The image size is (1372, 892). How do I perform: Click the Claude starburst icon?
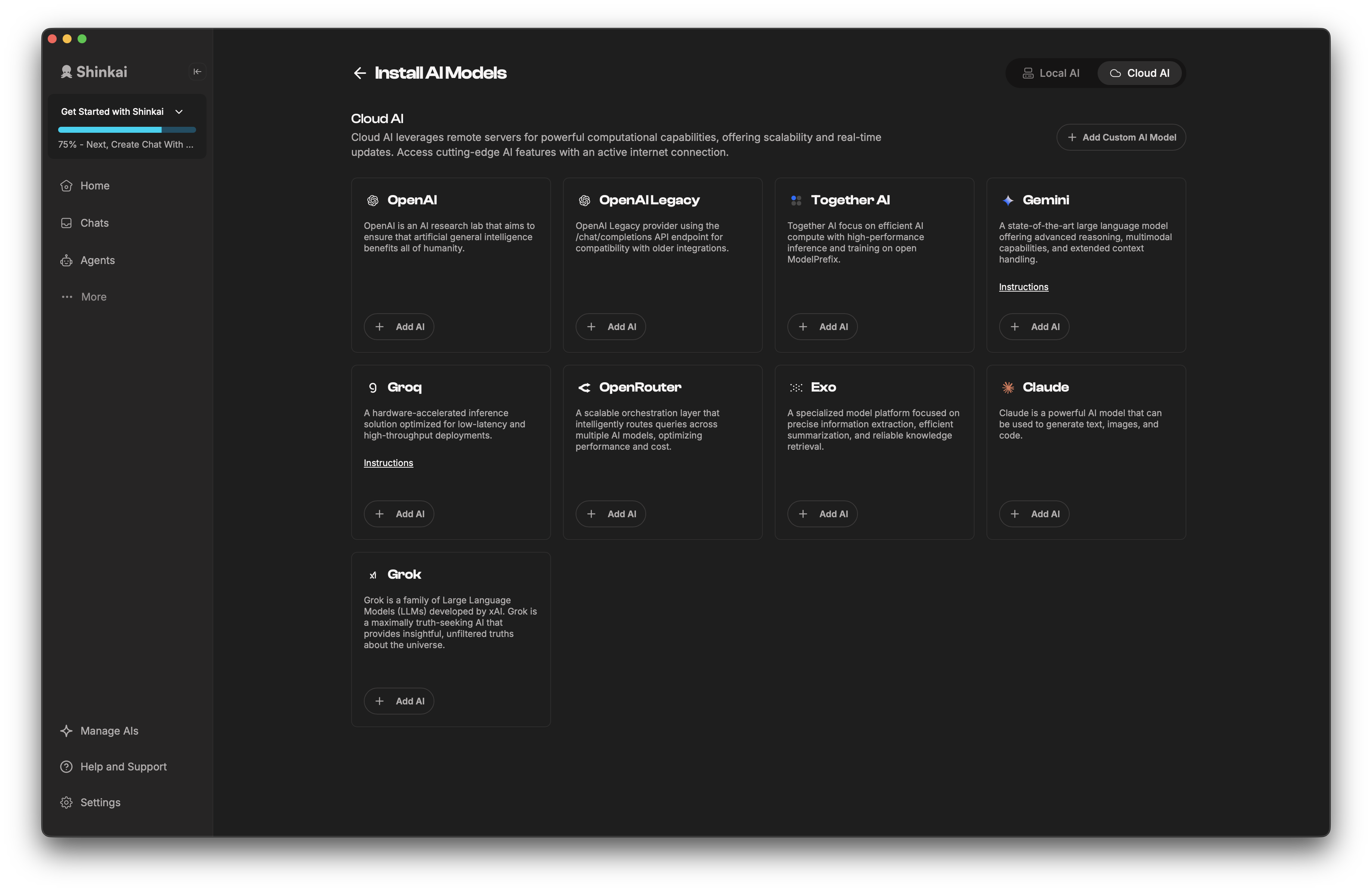tap(1008, 387)
